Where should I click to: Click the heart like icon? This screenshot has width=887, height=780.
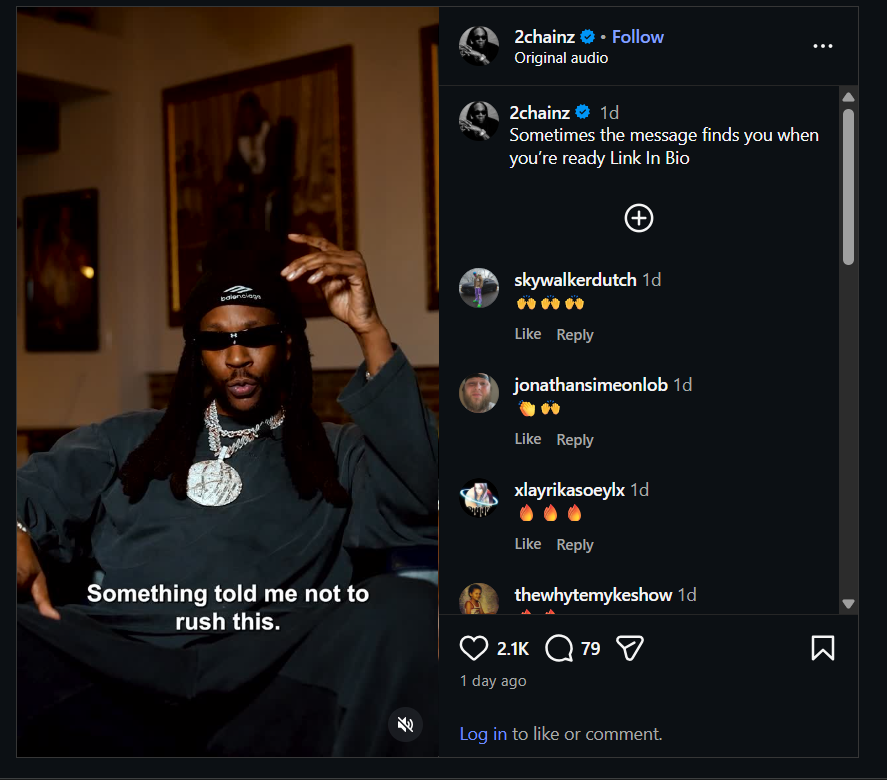(474, 649)
